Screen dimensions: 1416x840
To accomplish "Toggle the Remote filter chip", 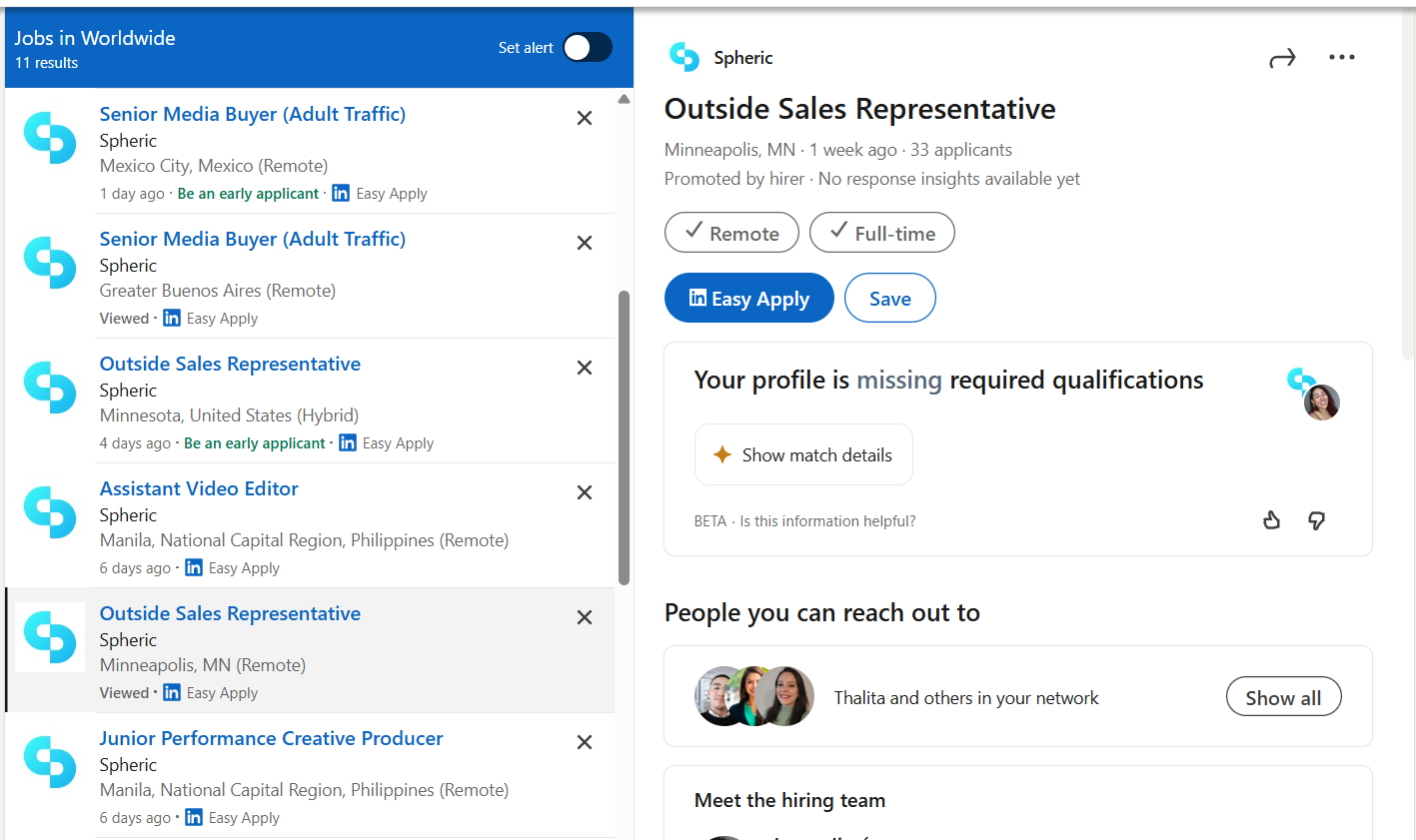I will pos(731,233).
